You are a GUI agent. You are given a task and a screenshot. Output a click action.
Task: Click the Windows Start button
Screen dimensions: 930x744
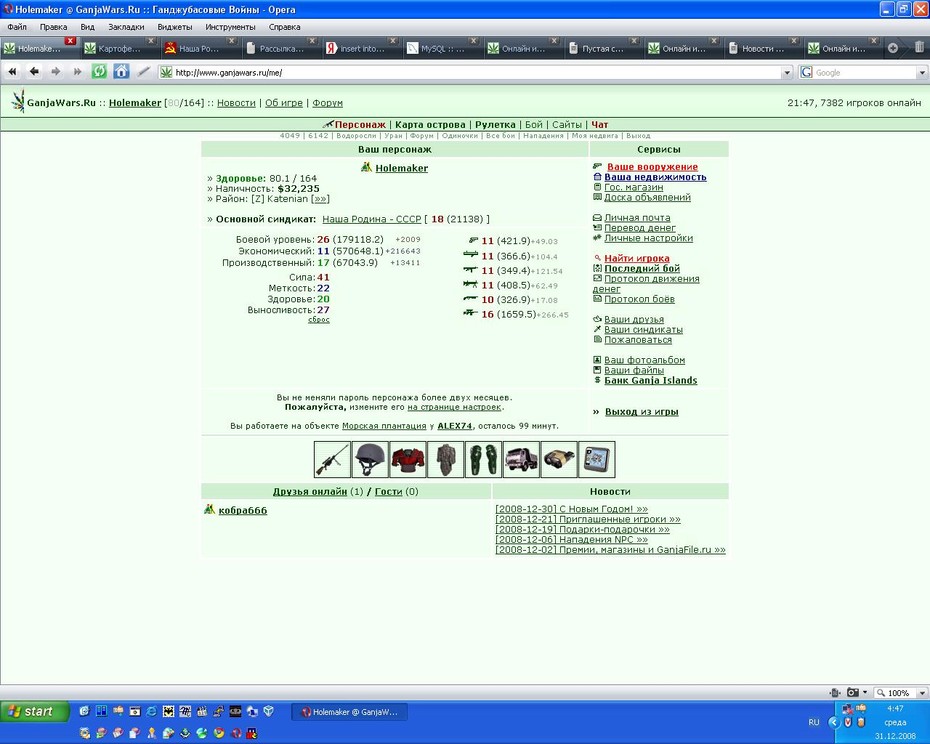click(x=34, y=711)
